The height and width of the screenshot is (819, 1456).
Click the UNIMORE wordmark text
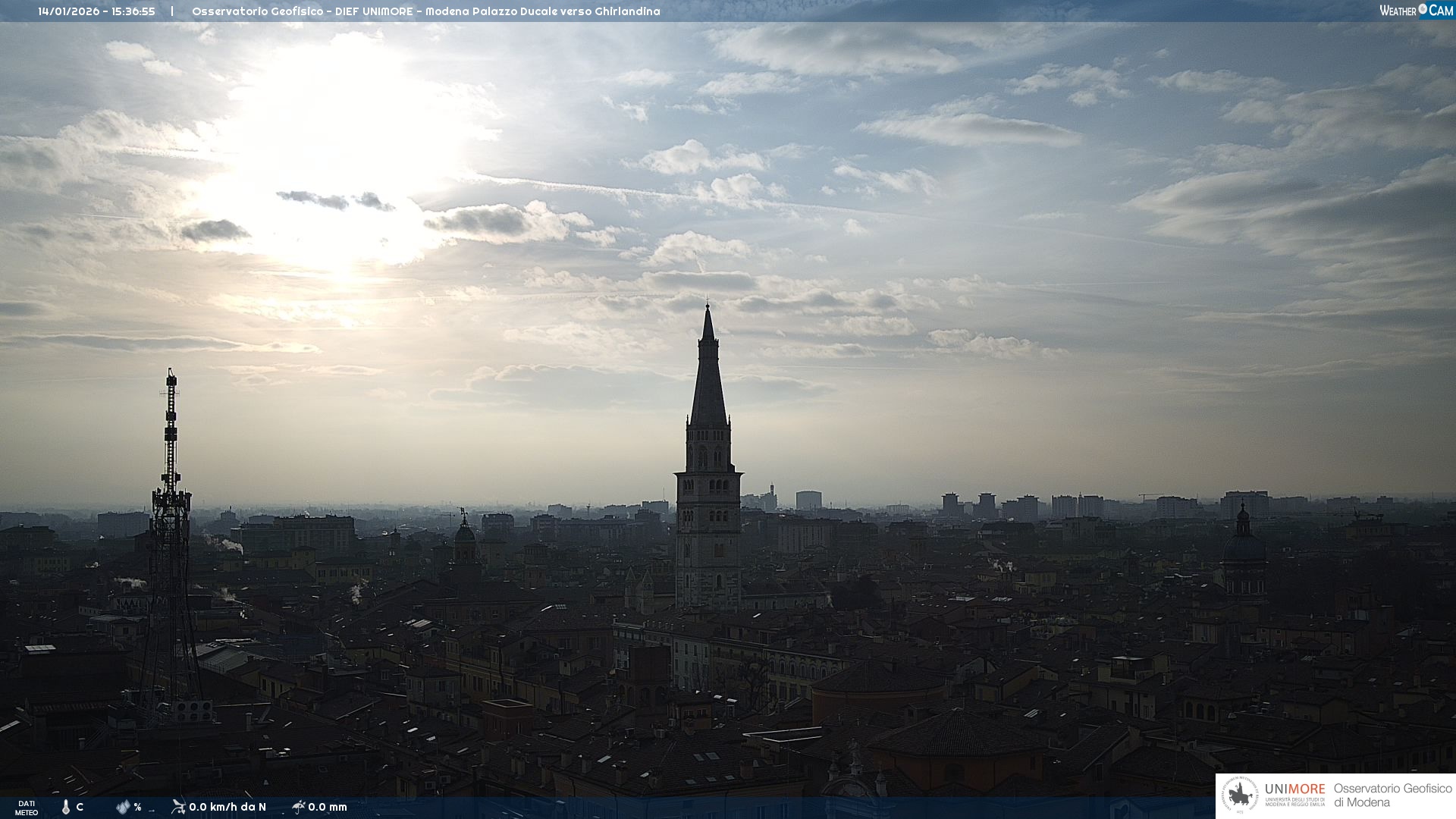coord(1294,789)
